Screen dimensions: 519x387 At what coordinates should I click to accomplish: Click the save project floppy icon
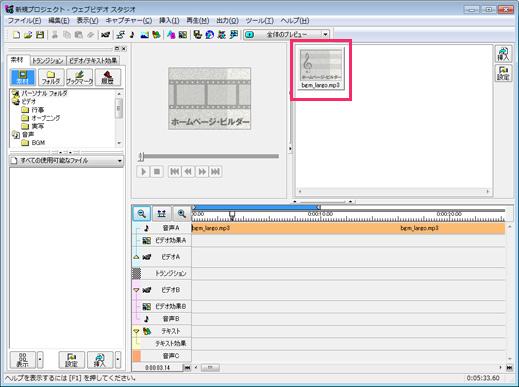click(x=40, y=35)
